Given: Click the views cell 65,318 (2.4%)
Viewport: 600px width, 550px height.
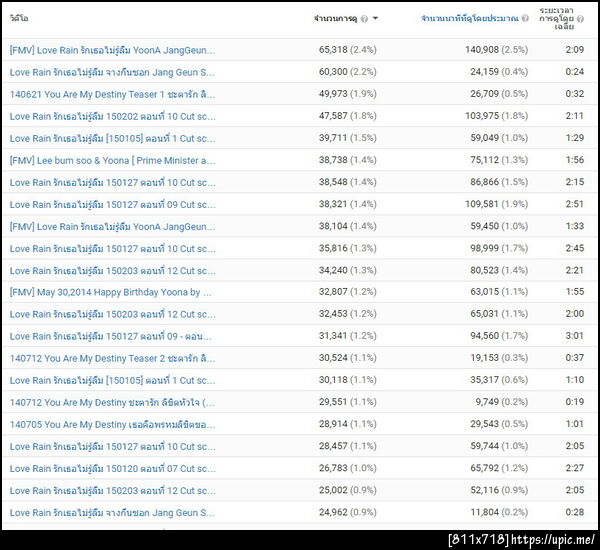Looking at the screenshot, I should tap(347, 50).
